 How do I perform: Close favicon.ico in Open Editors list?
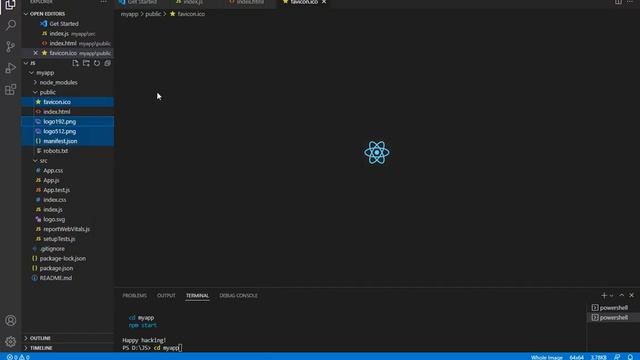coord(36,53)
